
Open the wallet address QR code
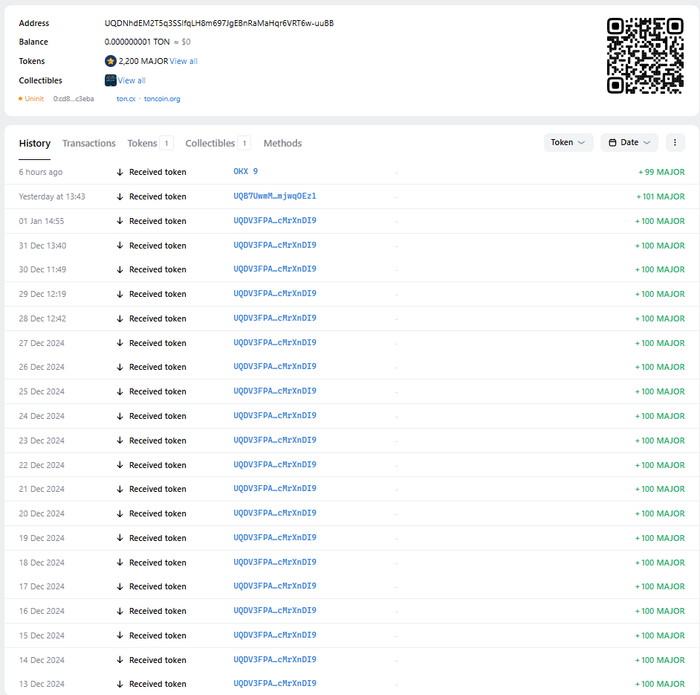point(645,56)
